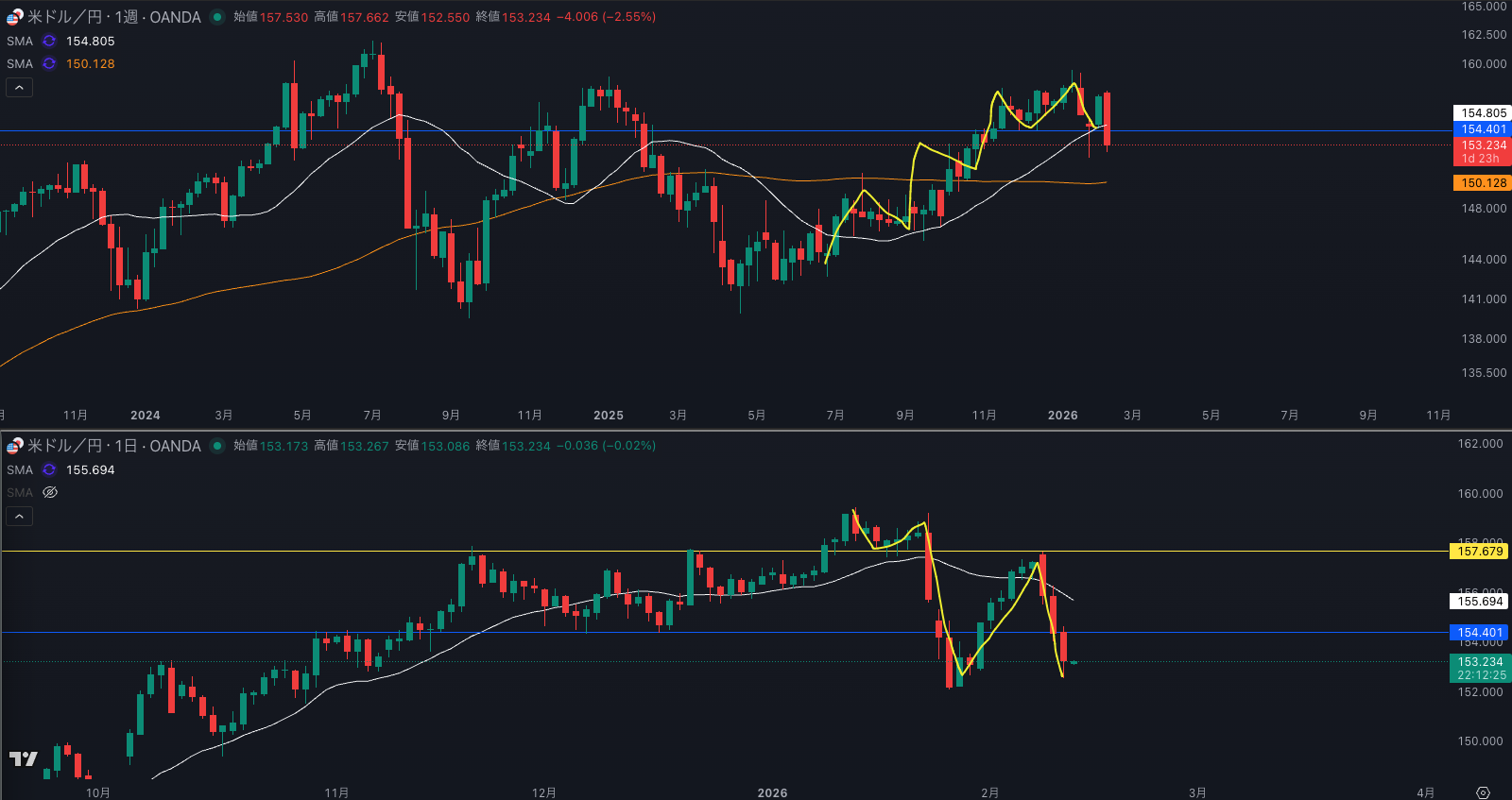1512x800 pixels.
Task: Click the weekly chart's USD/JPY flag icon
Action: [x=14, y=17]
